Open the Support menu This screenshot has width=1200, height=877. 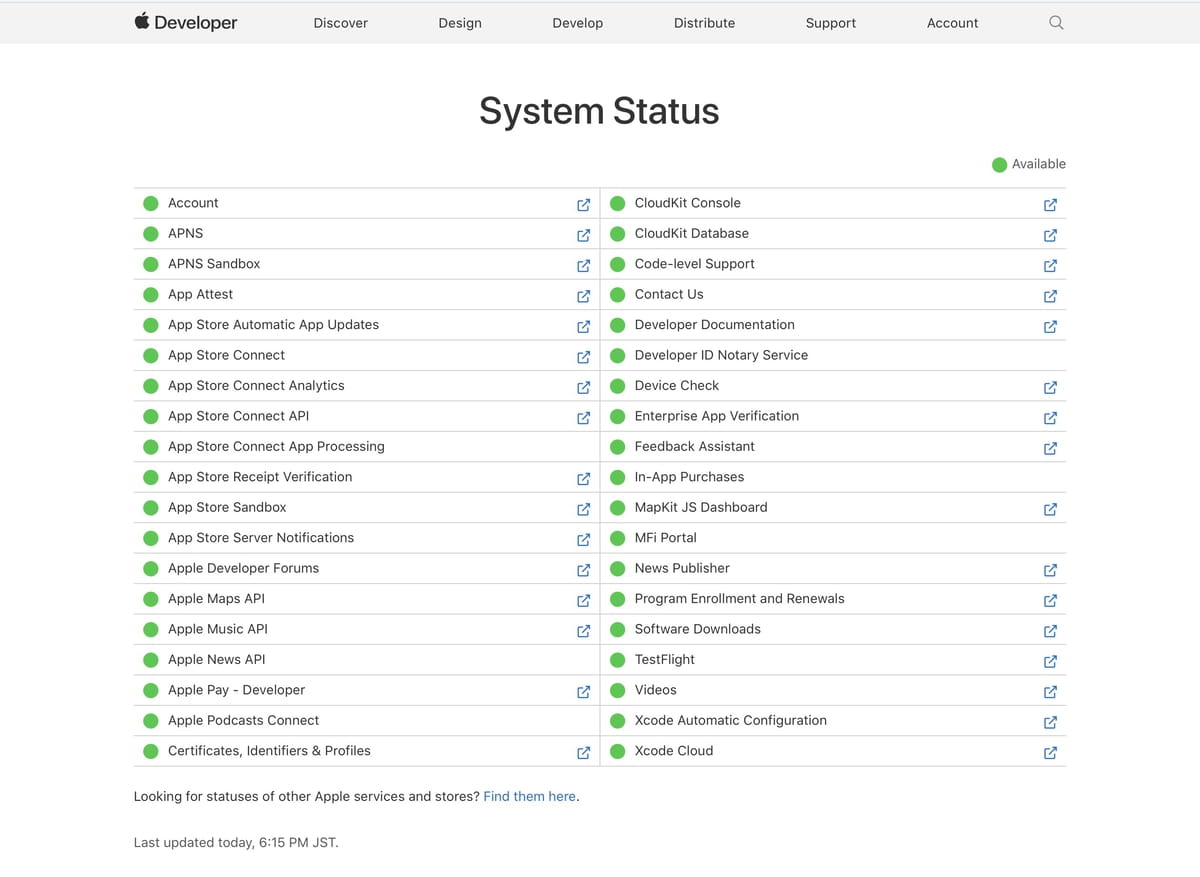[x=831, y=23]
